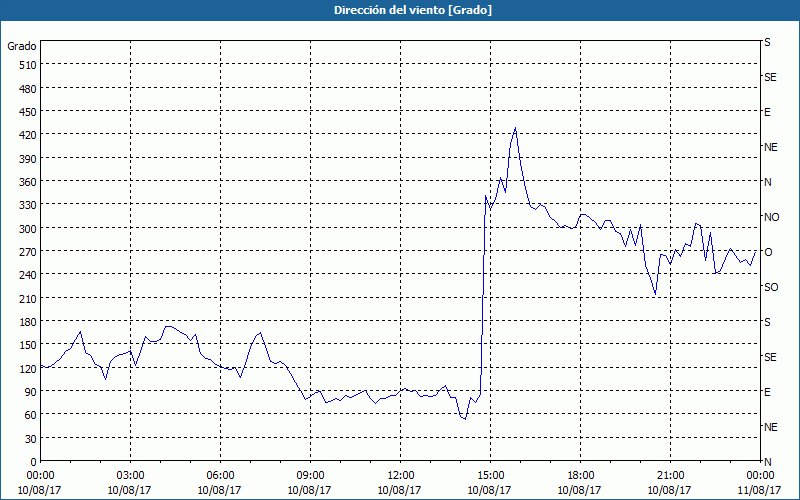Click the 06:00 time axis label
The image size is (800, 500).
220,476
